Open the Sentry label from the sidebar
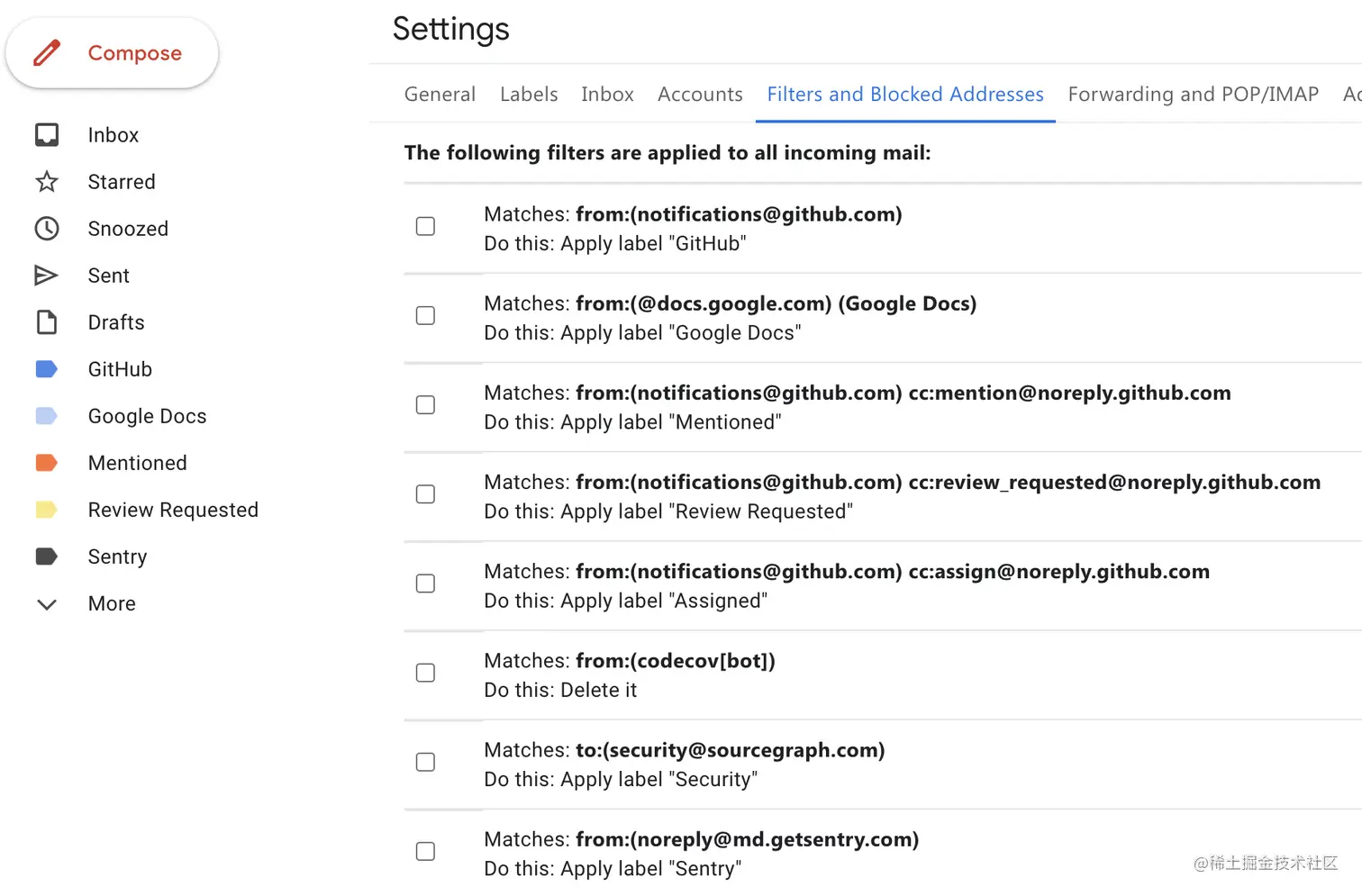The image size is (1362, 896). [x=117, y=556]
